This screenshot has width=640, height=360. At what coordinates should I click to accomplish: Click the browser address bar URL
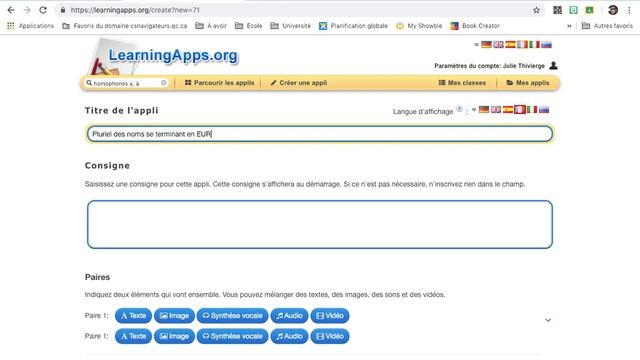pos(135,10)
